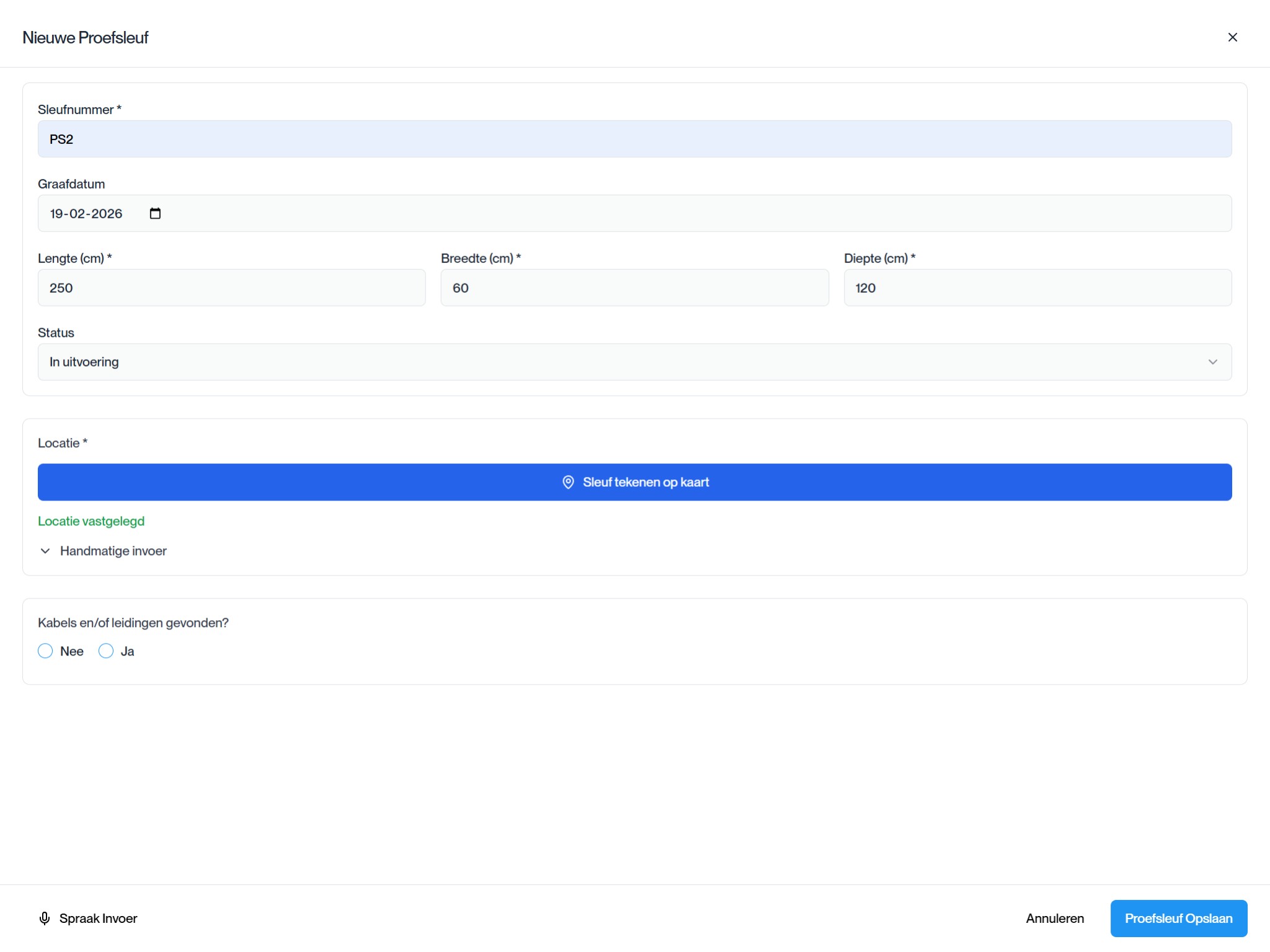Click the map pin icon on blue button

568,482
